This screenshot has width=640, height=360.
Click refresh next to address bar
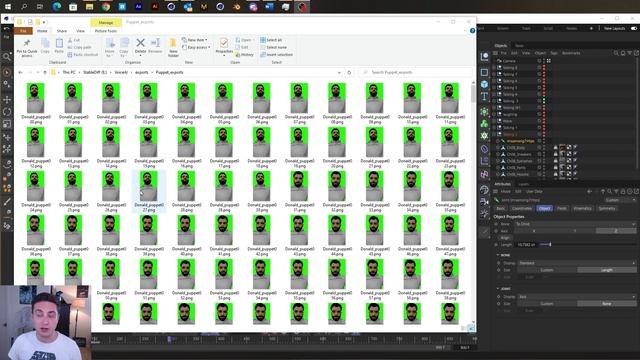coord(349,72)
